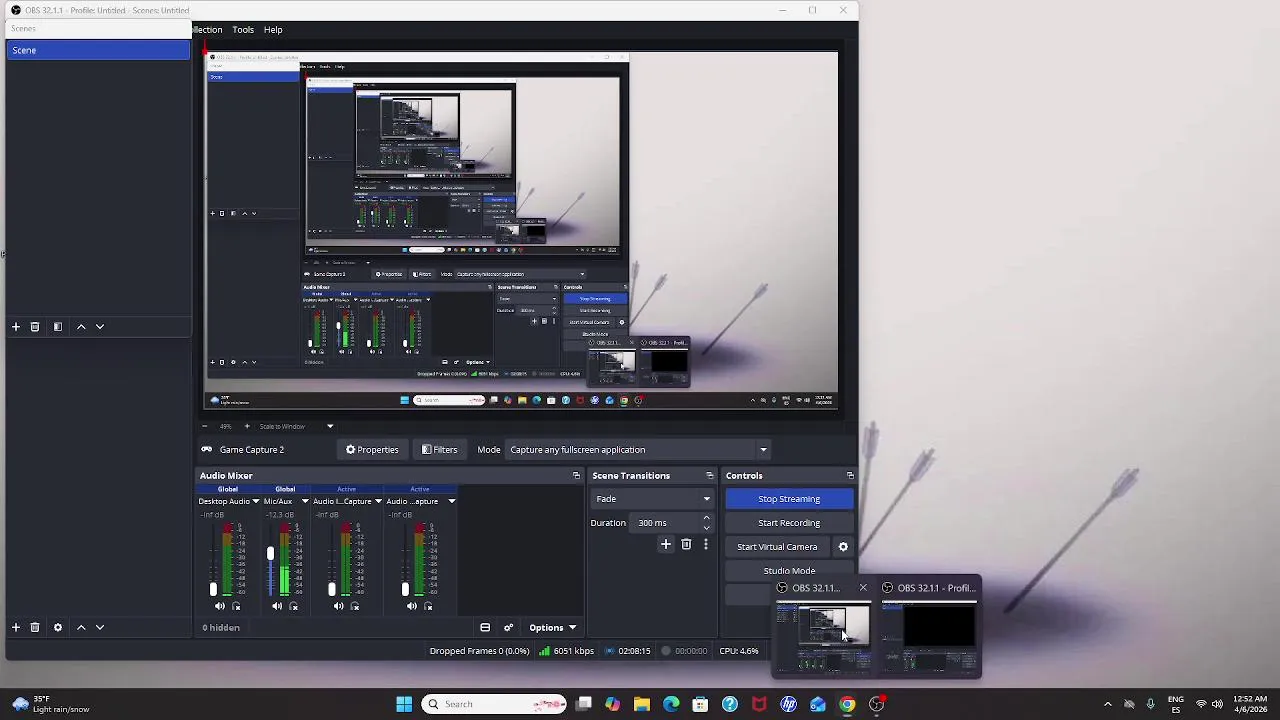Open source properties gear in the Sources toolbar
This screenshot has width=1280, height=720.
(x=58, y=627)
